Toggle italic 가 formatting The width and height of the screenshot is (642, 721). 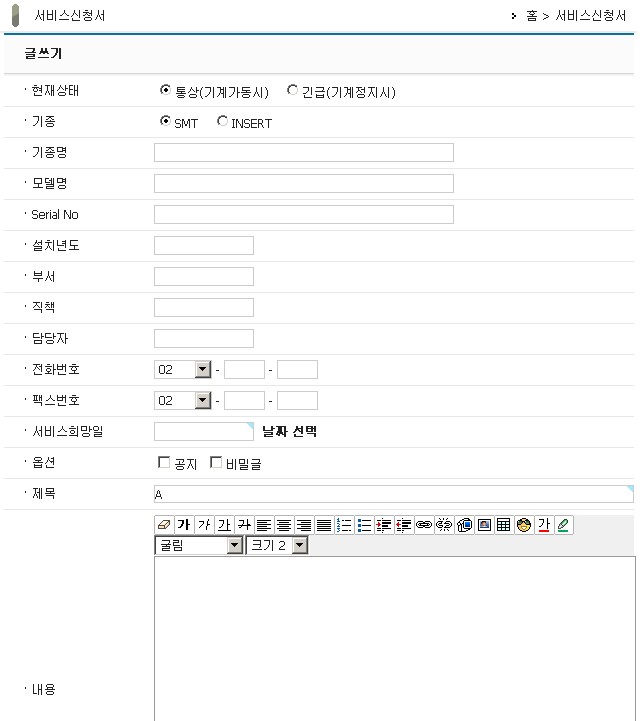204,525
